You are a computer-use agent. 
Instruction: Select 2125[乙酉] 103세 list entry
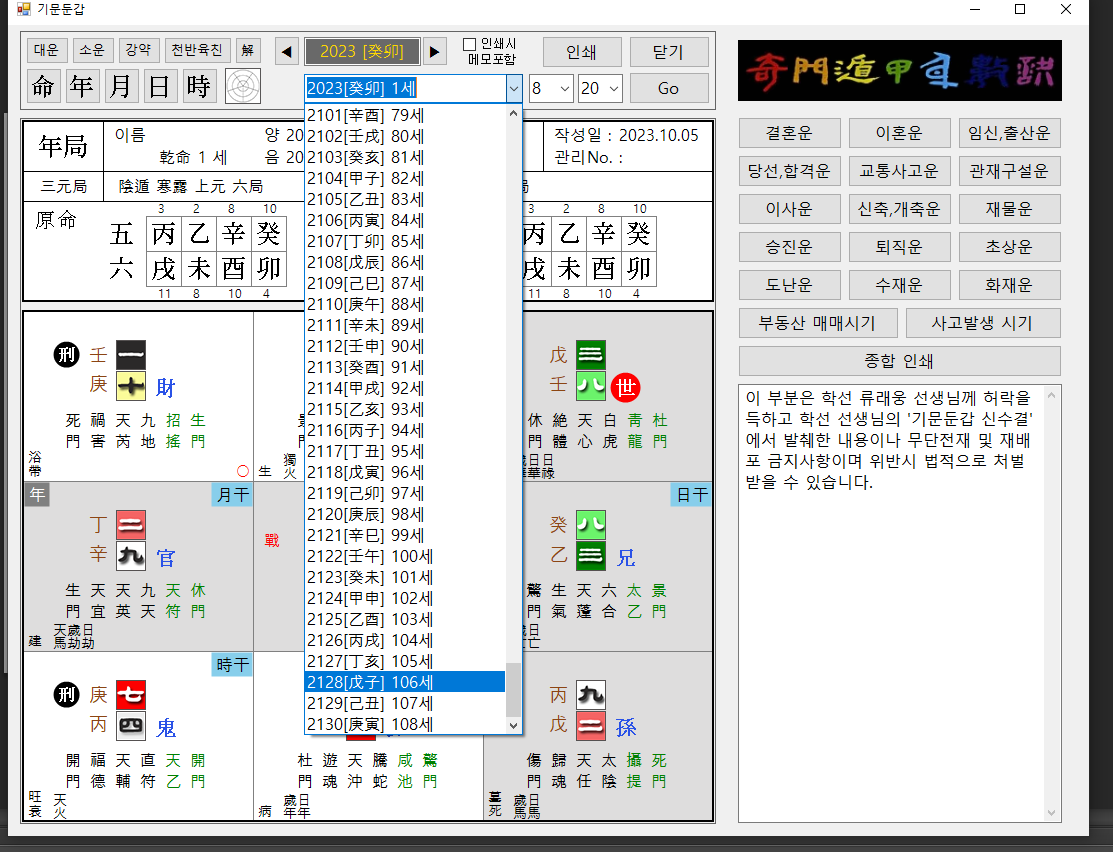pos(405,620)
